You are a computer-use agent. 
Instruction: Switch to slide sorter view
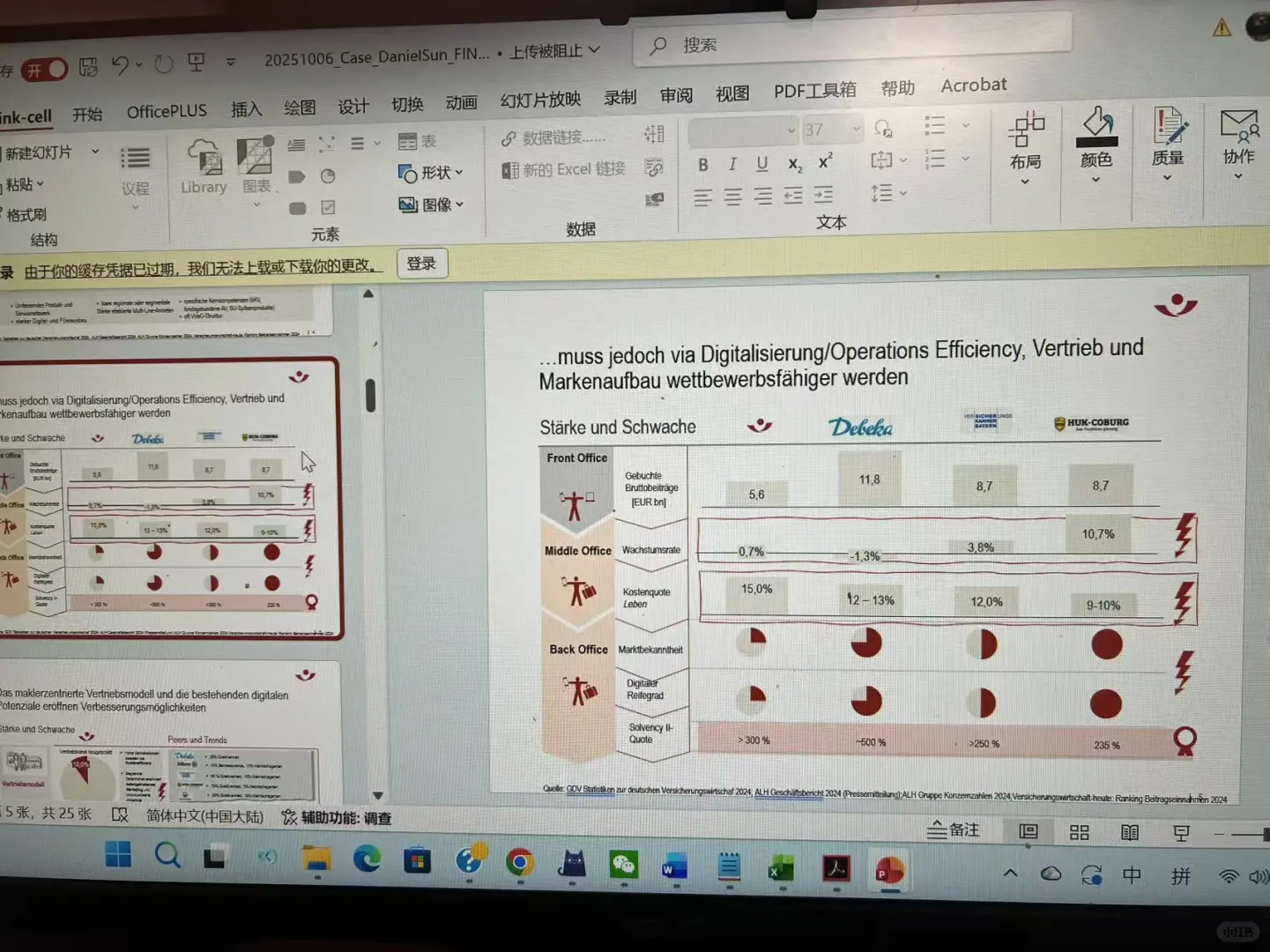[x=1080, y=832]
